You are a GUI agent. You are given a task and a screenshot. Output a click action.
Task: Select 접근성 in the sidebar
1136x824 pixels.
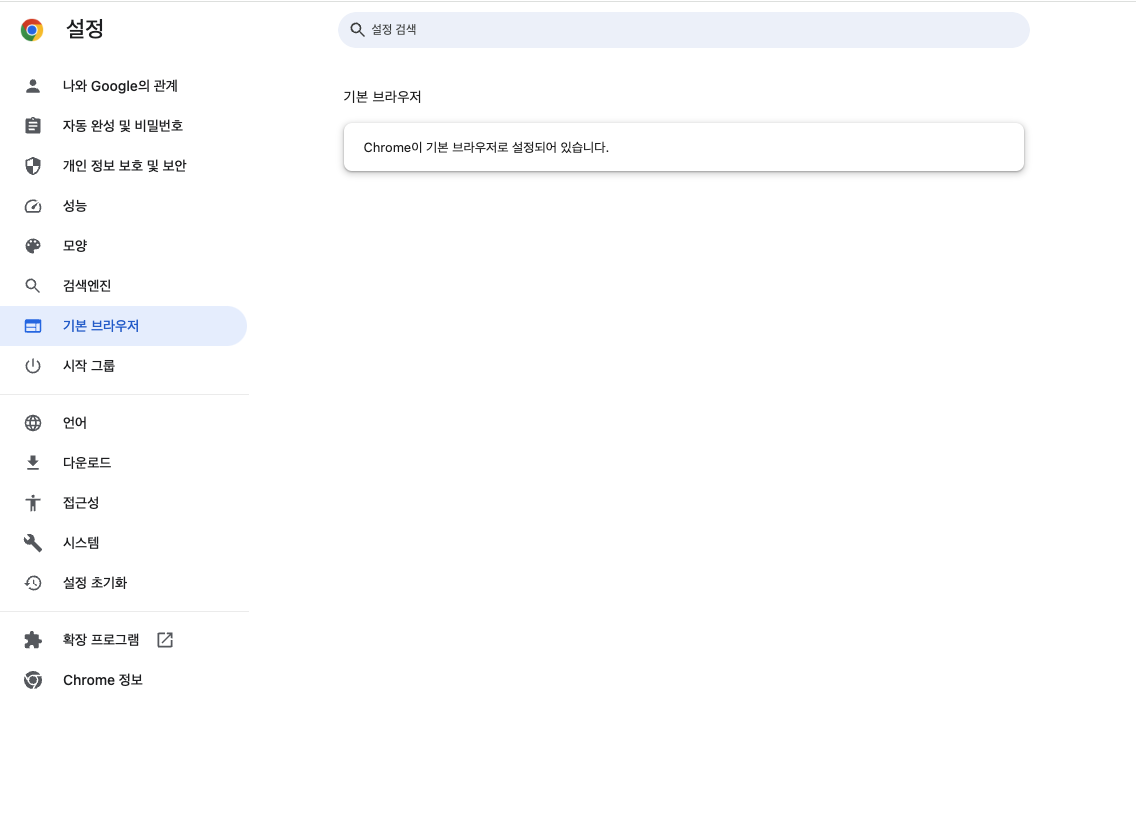pos(123,502)
